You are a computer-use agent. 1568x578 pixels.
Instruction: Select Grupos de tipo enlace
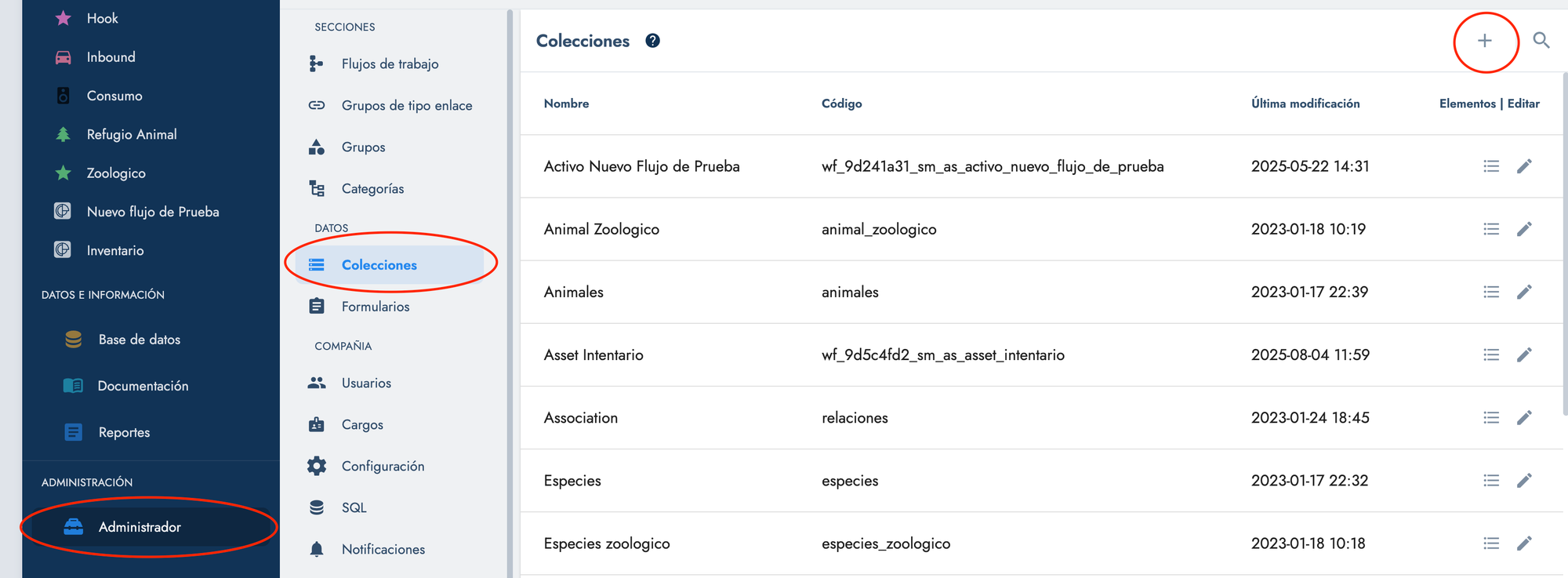[406, 106]
